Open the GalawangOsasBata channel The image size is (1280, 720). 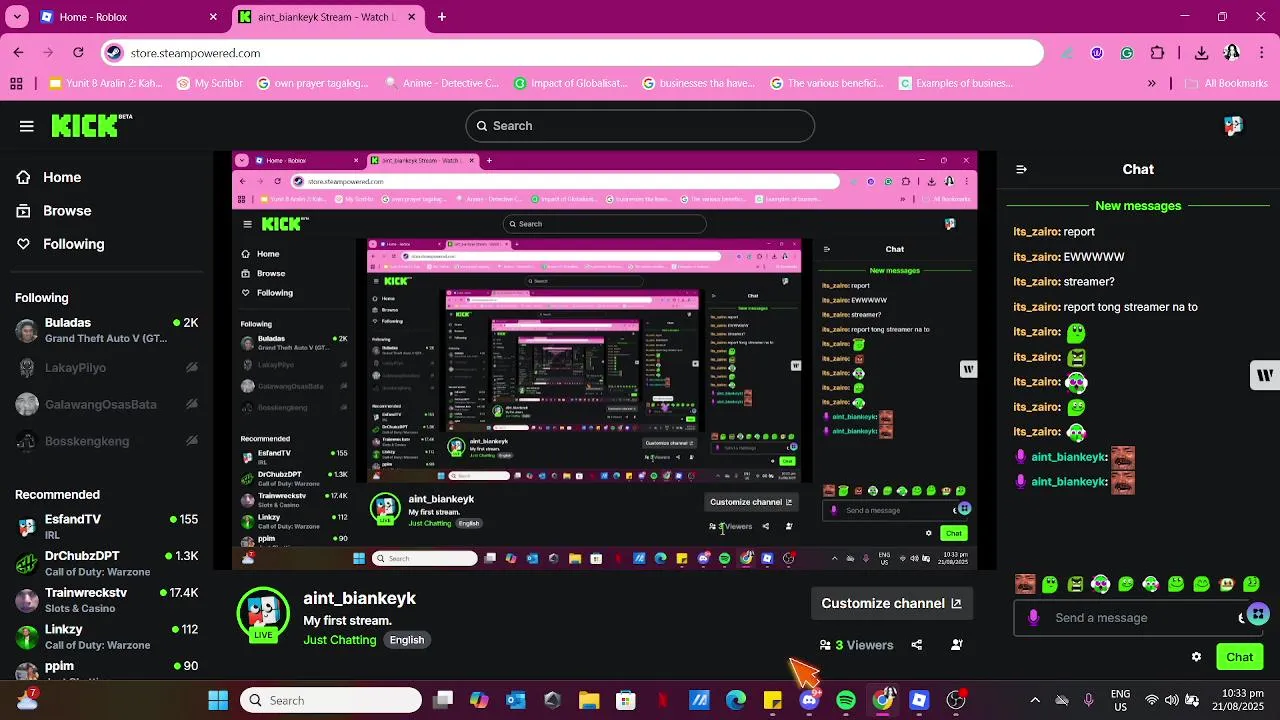106,405
